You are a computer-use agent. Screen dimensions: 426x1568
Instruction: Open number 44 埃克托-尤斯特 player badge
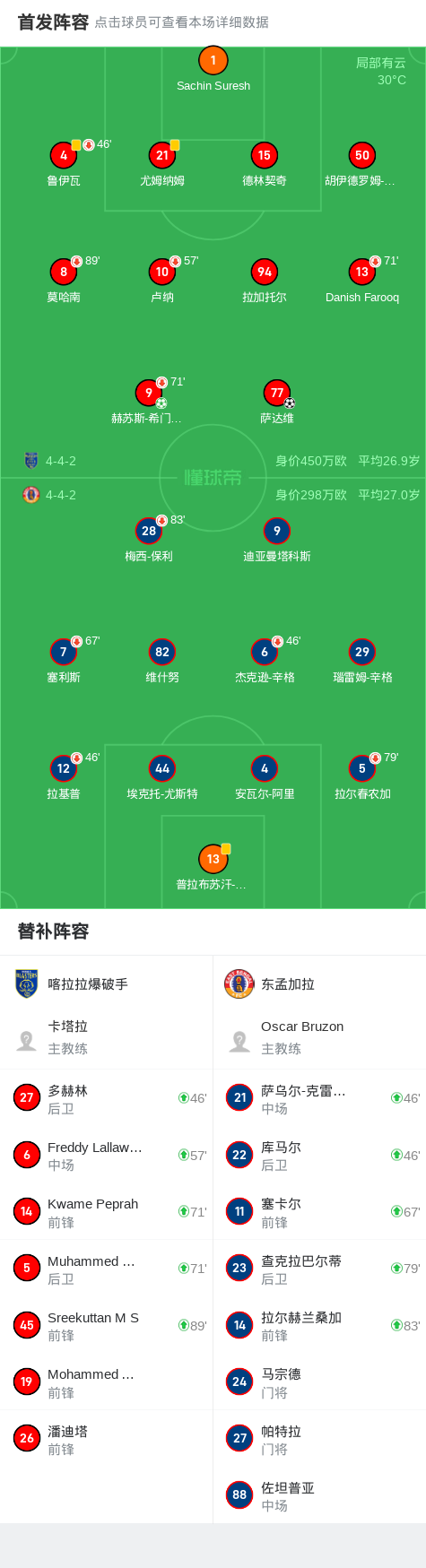(x=162, y=768)
